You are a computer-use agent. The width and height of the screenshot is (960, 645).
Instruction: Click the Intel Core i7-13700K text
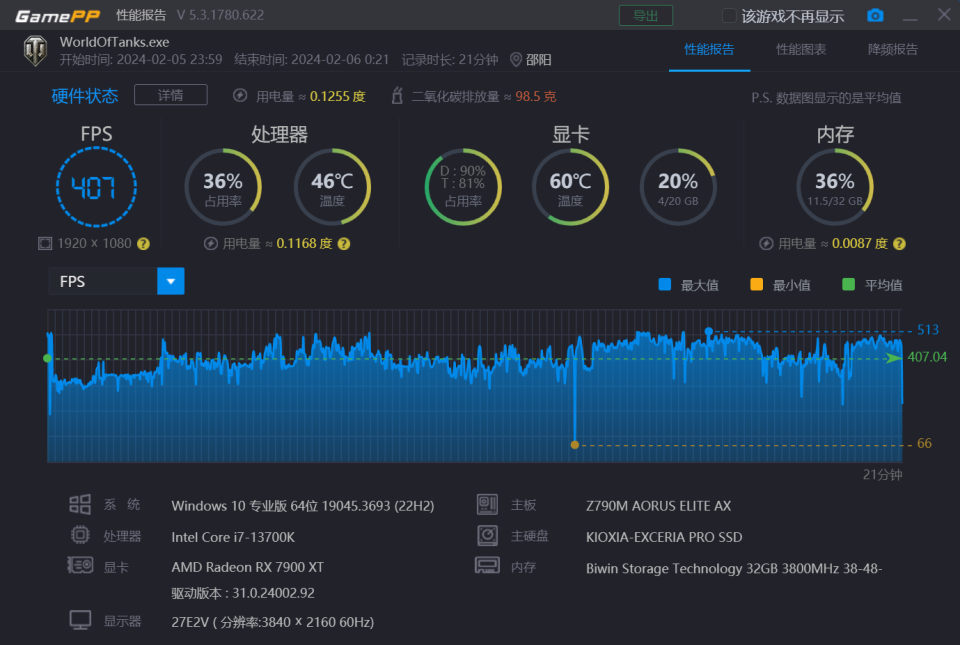(x=233, y=537)
